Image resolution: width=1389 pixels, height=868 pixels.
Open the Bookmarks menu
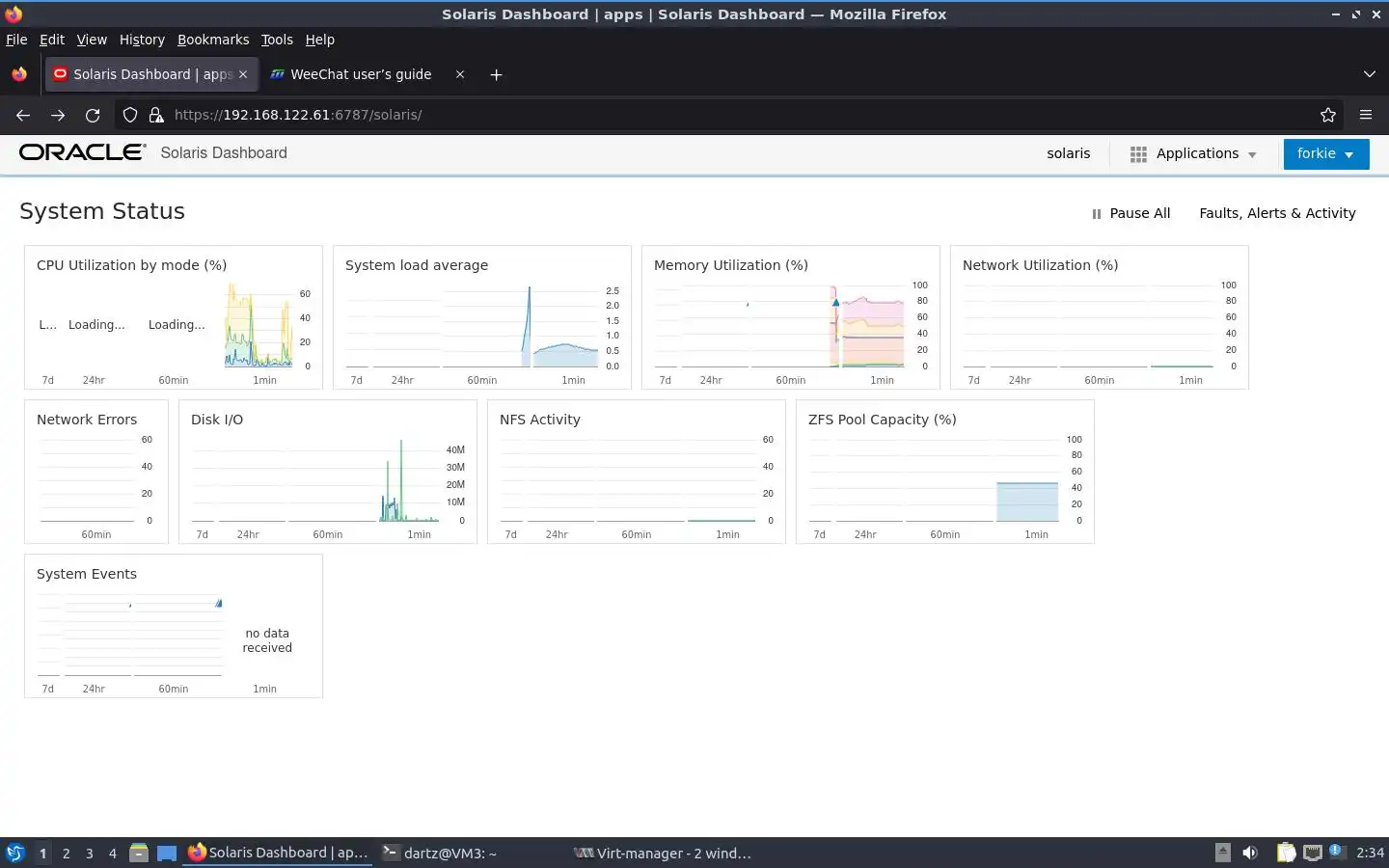click(x=213, y=40)
